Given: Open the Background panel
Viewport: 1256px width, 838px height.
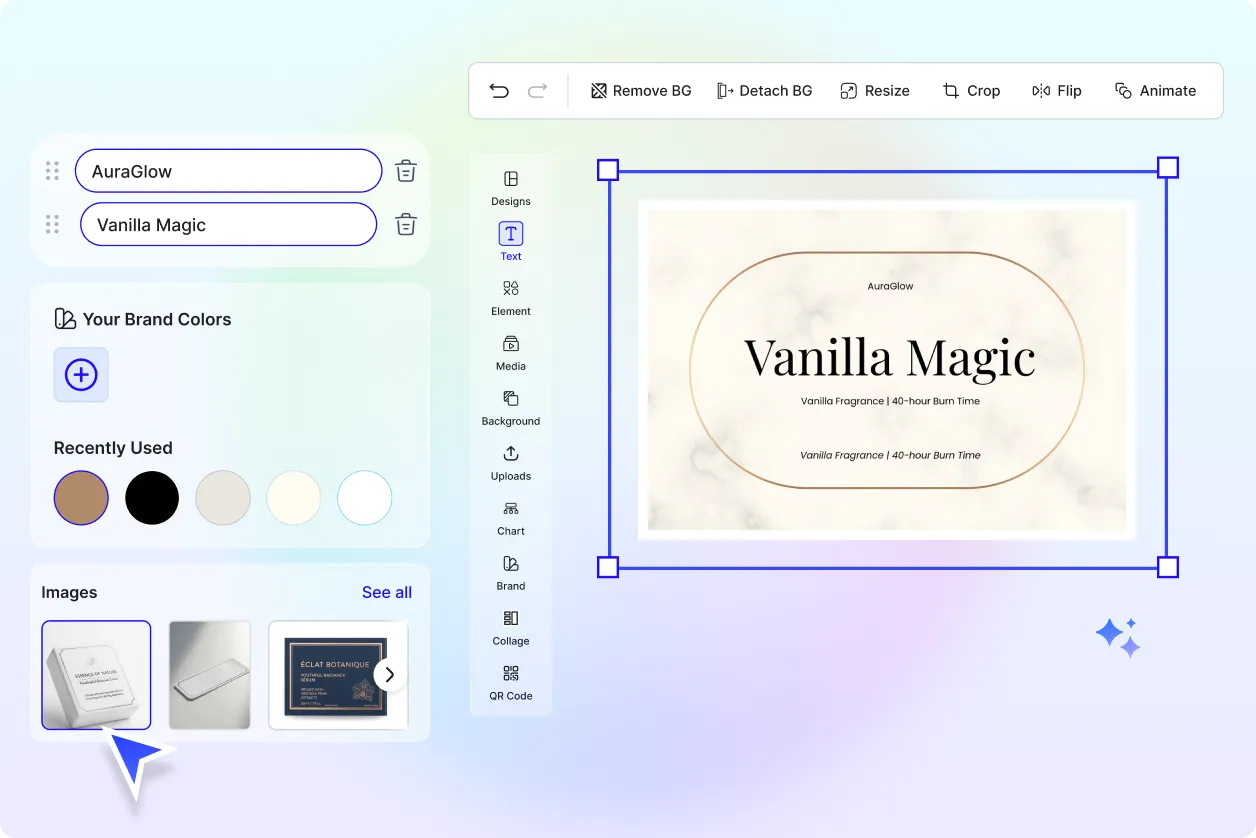Looking at the screenshot, I should 510,408.
